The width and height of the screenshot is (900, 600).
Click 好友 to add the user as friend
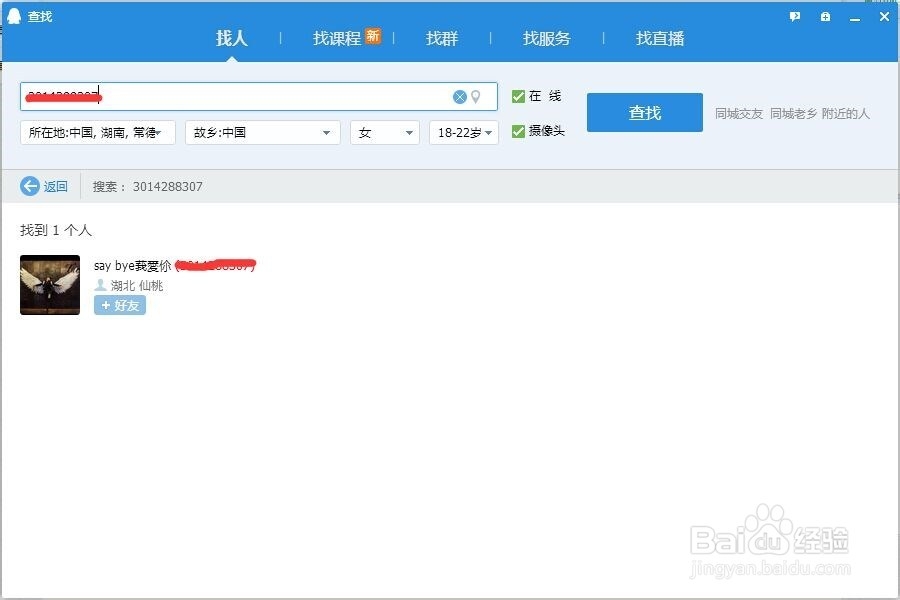pos(119,305)
